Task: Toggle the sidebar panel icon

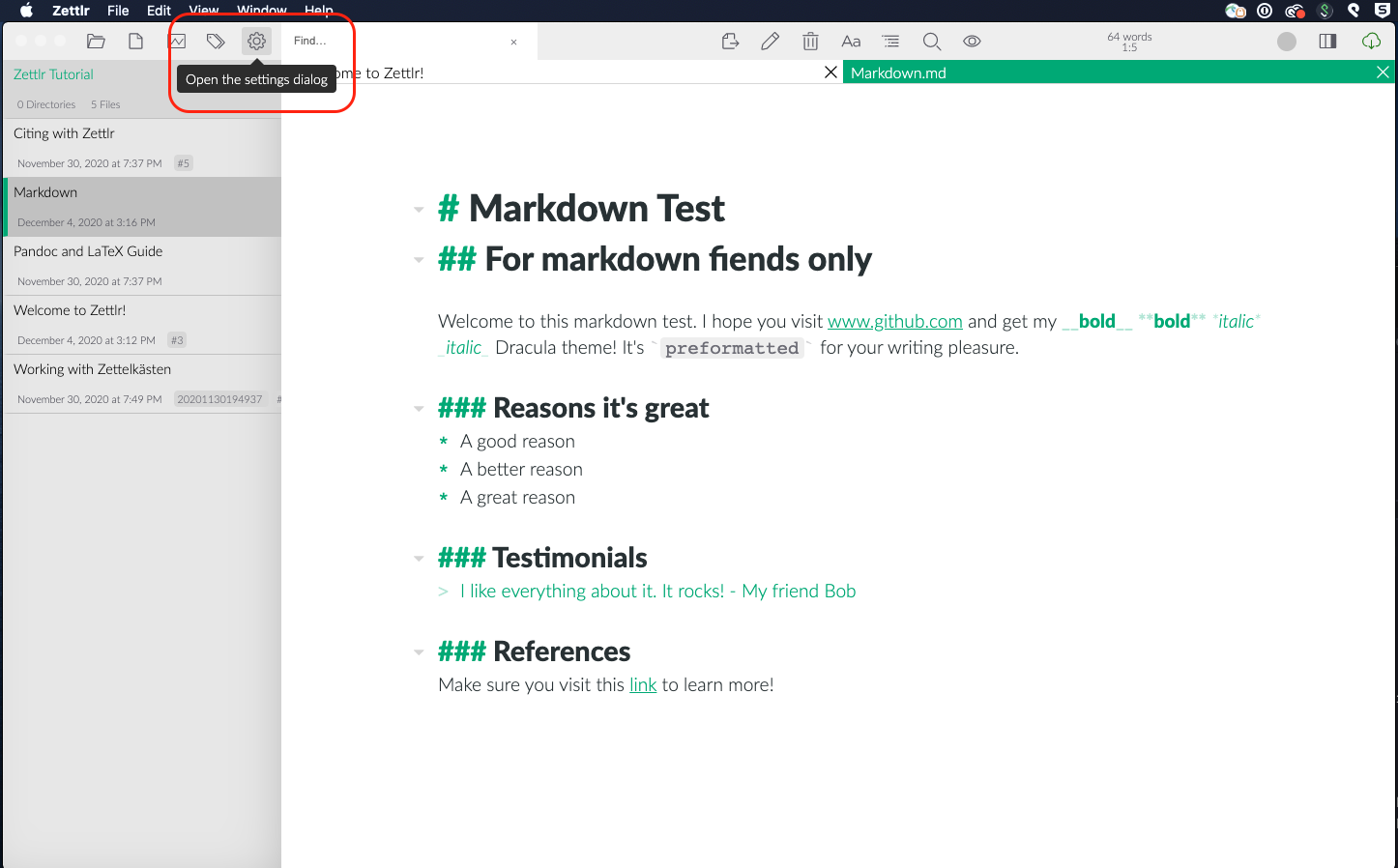Action: (1327, 41)
